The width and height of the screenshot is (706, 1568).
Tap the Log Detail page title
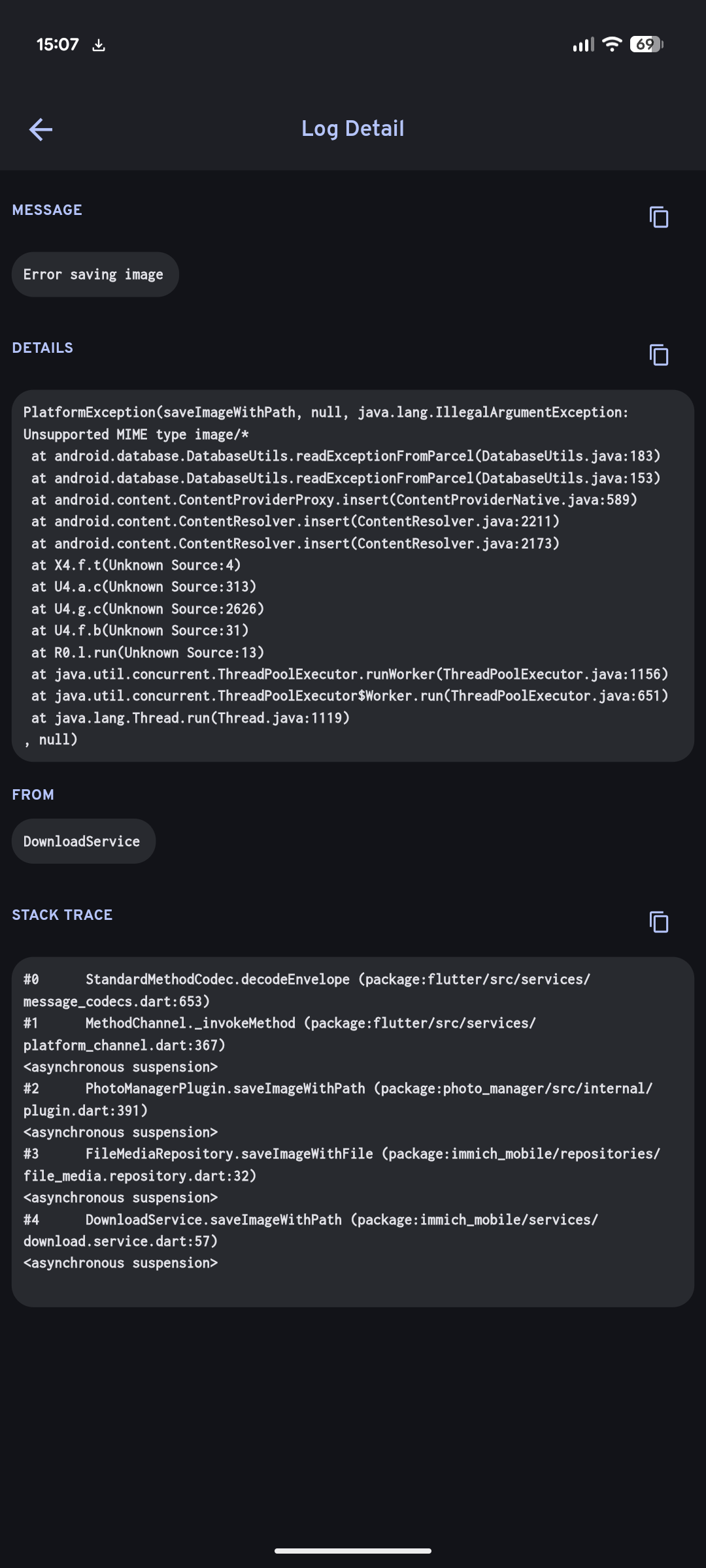(x=353, y=129)
